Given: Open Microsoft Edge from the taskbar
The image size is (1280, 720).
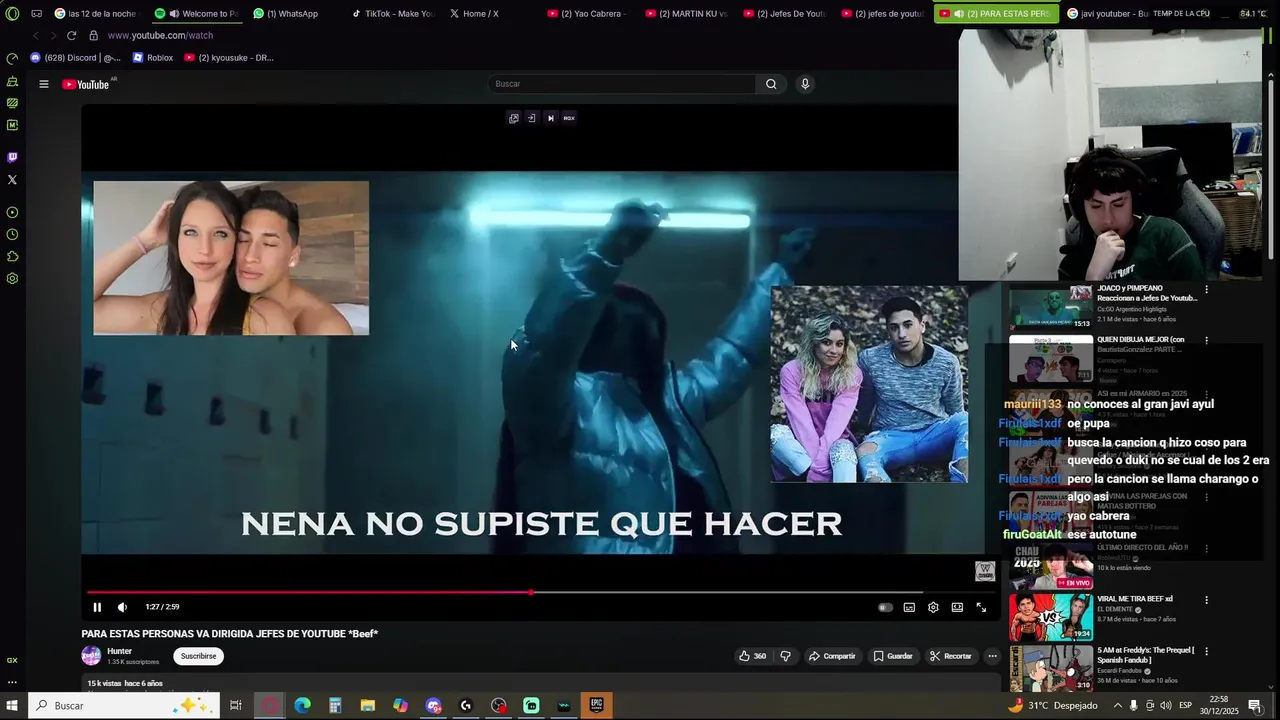Looking at the screenshot, I should (x=302, y=706).
